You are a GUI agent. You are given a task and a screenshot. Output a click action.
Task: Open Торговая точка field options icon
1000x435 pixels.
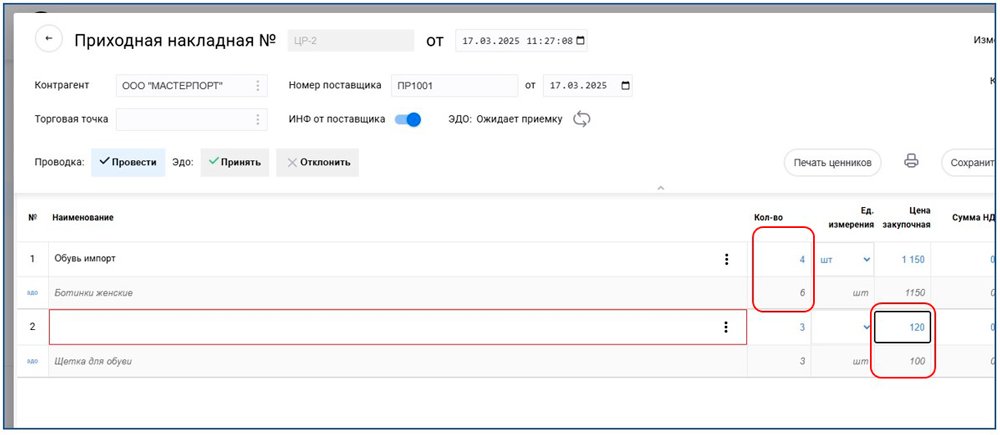click(258, 120)
